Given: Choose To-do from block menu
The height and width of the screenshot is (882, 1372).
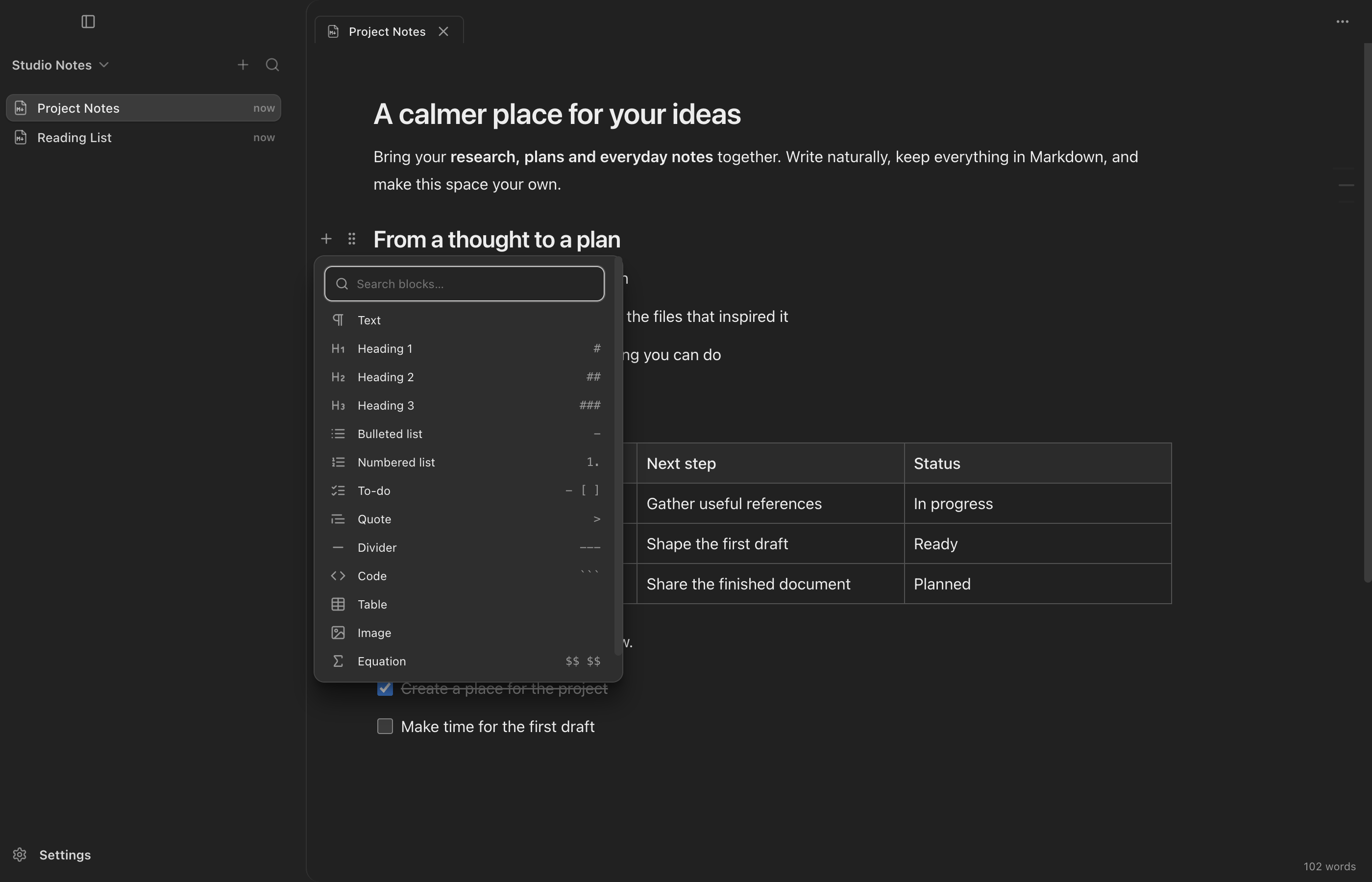Looking at the screenshot, I should (465, 491).
